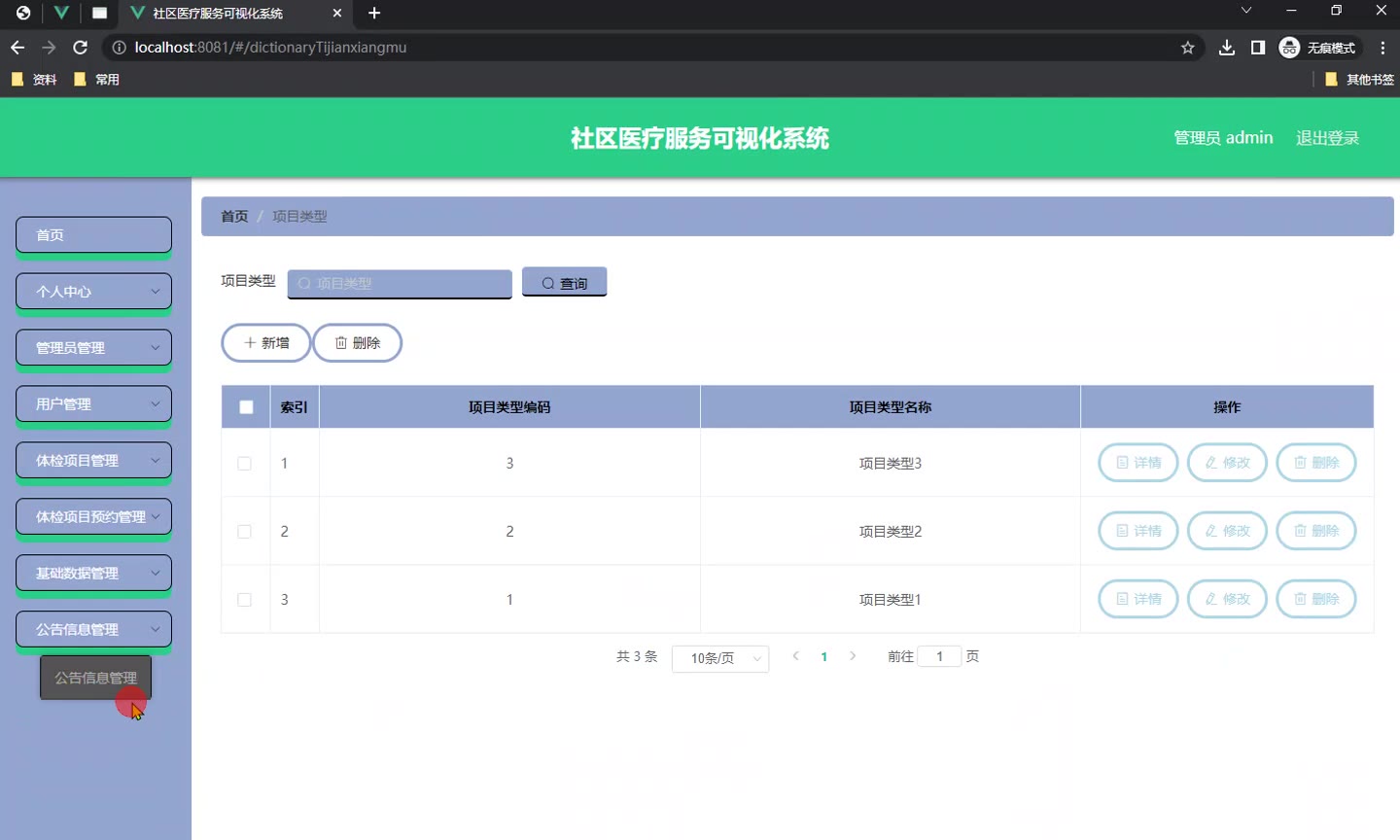This screenshot has height=840, width=1400.
Task: Click 退出登录 to log out
Action: coord(1327,138)
